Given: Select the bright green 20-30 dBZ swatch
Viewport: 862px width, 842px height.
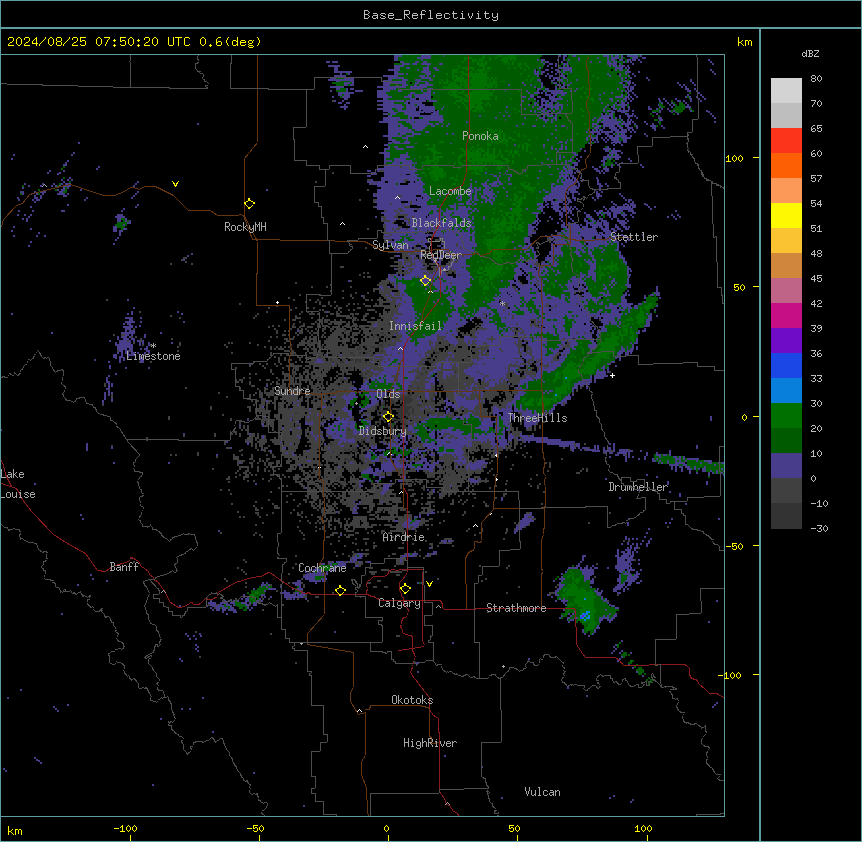Looking at the screenshot, I should pos(786,416).
